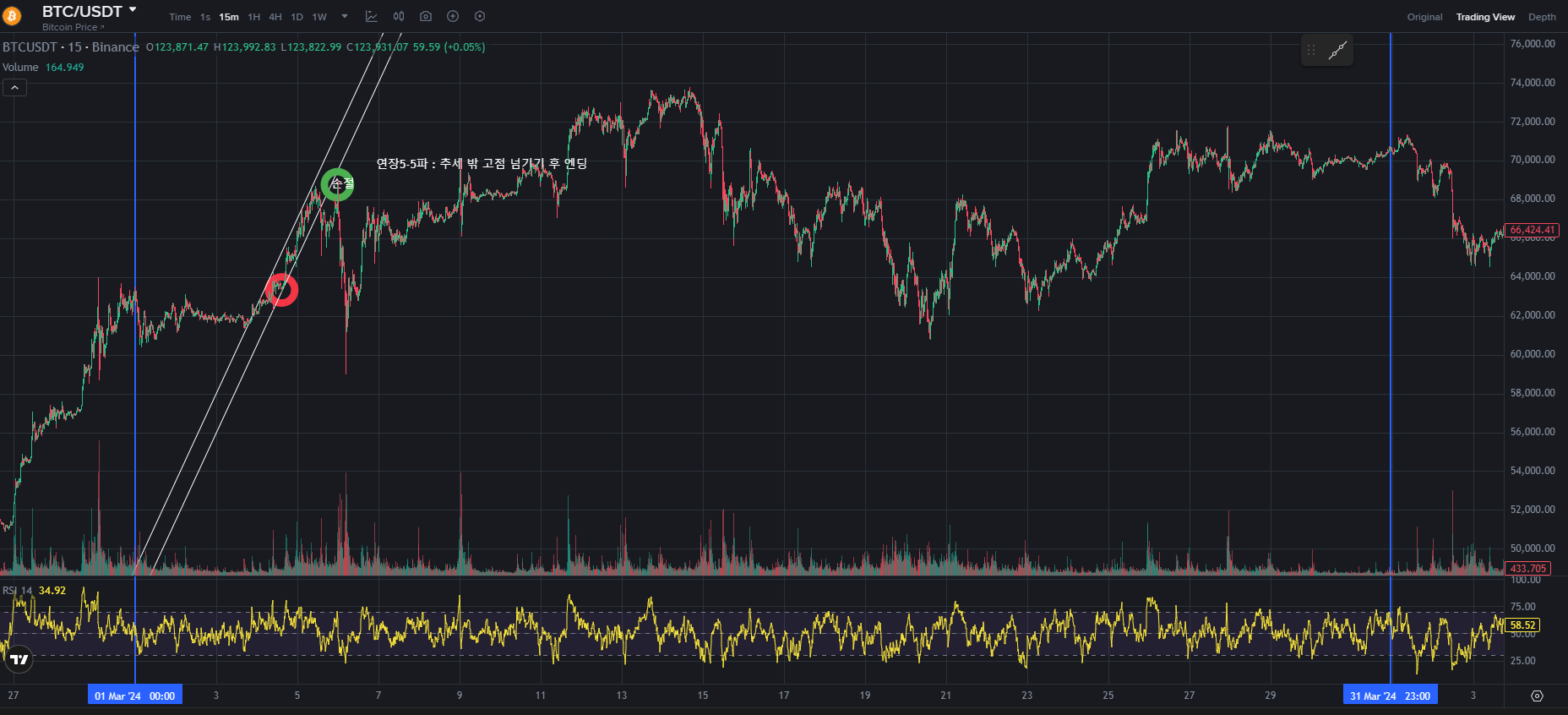
Task: Switch to the Original chart tab
Action: pyautogui.click(x=1424, y=17)
